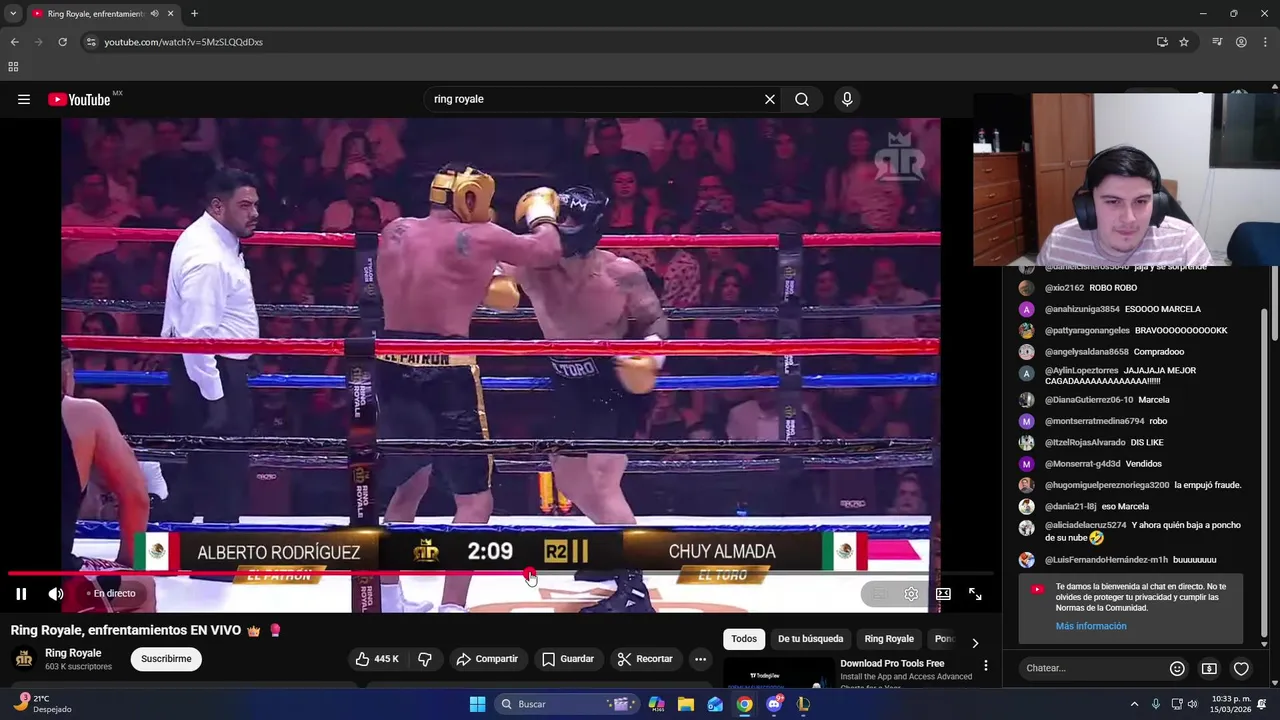
Task: Open weather widget 21°C Despejado
Action: [x=42, y=704]
